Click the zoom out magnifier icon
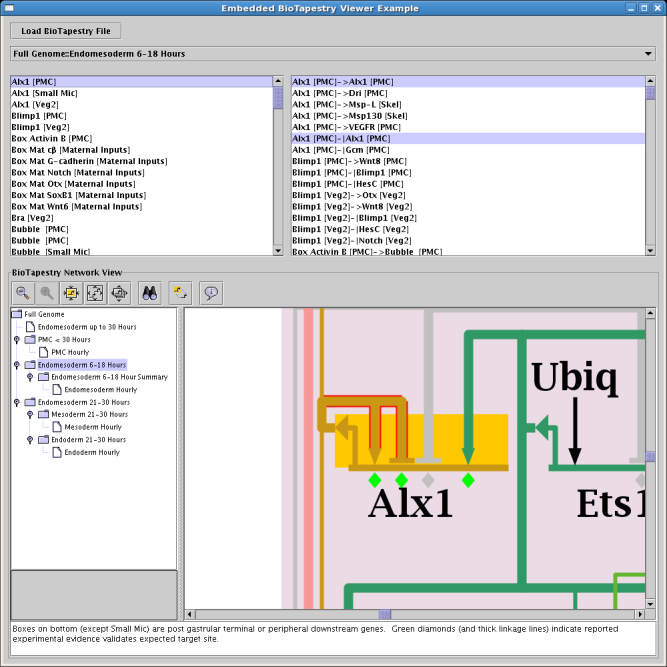 [22, 292]
